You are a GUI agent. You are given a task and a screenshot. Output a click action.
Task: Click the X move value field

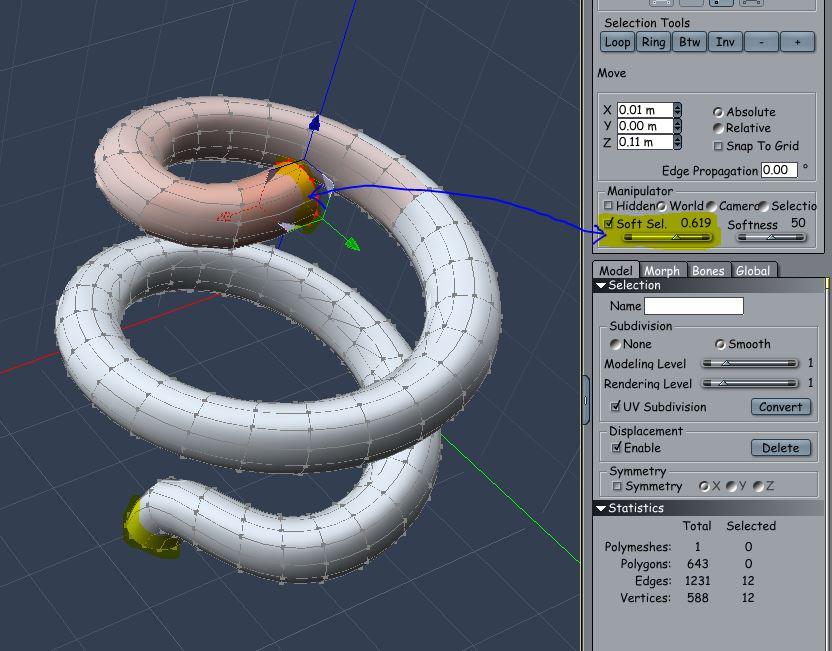point(645,110)
